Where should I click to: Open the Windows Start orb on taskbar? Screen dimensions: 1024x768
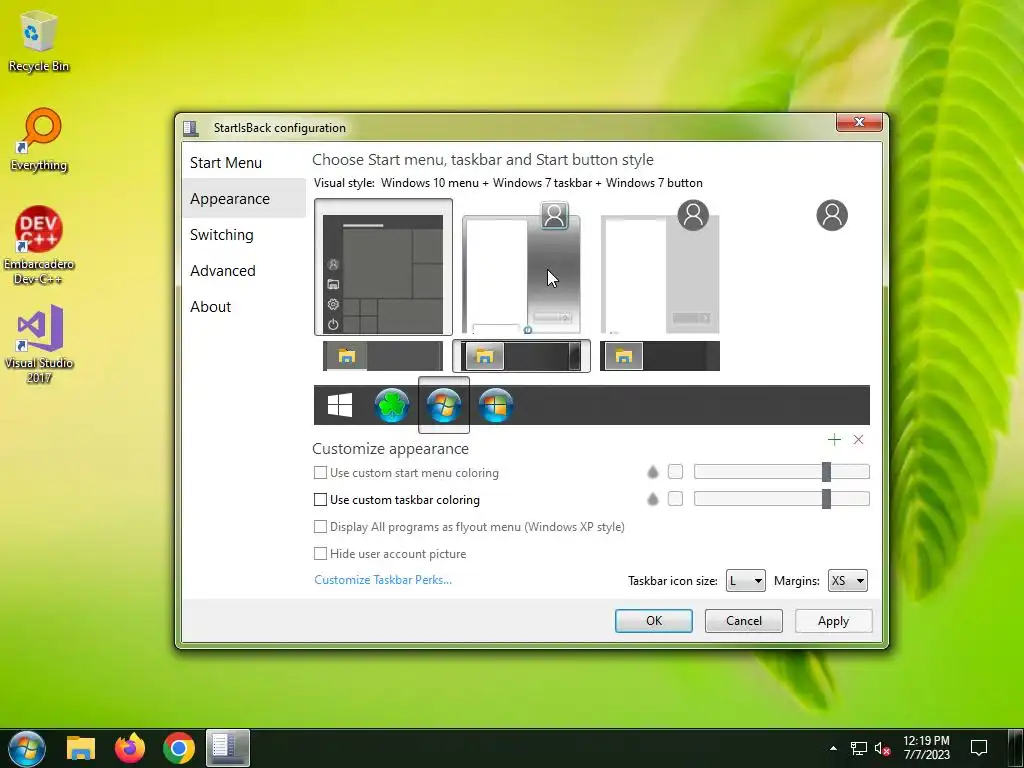tap(27, 748)
